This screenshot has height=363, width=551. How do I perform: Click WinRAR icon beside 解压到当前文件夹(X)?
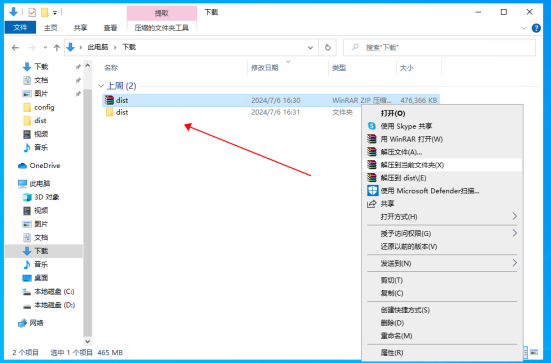click(372, 165)
